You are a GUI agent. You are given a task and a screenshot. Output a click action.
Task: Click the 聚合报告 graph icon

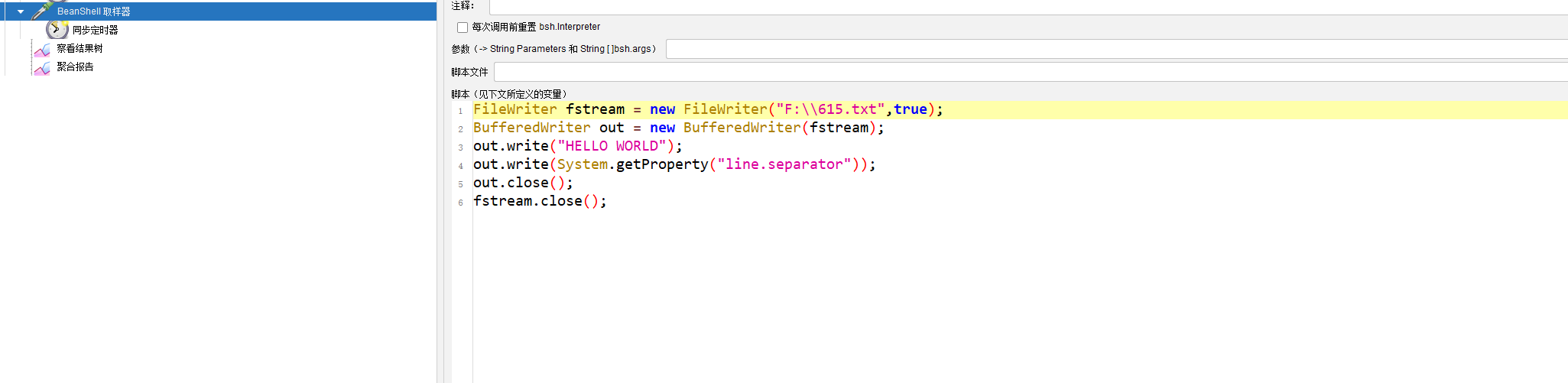(42, 68)
